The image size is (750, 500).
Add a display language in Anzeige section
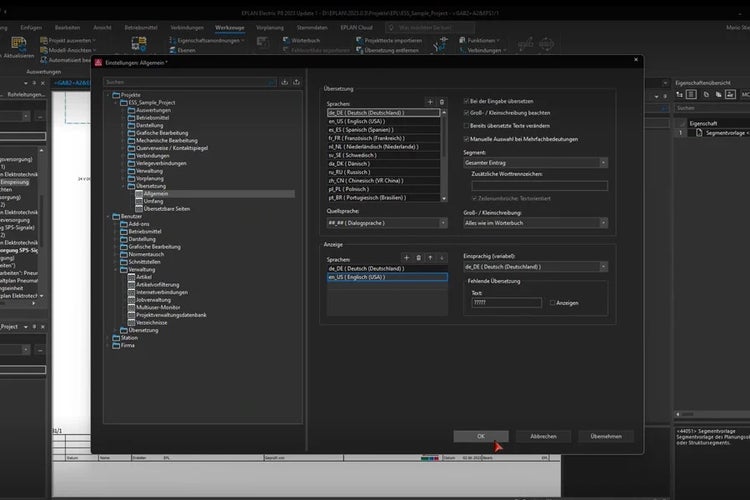click(405, 257)
